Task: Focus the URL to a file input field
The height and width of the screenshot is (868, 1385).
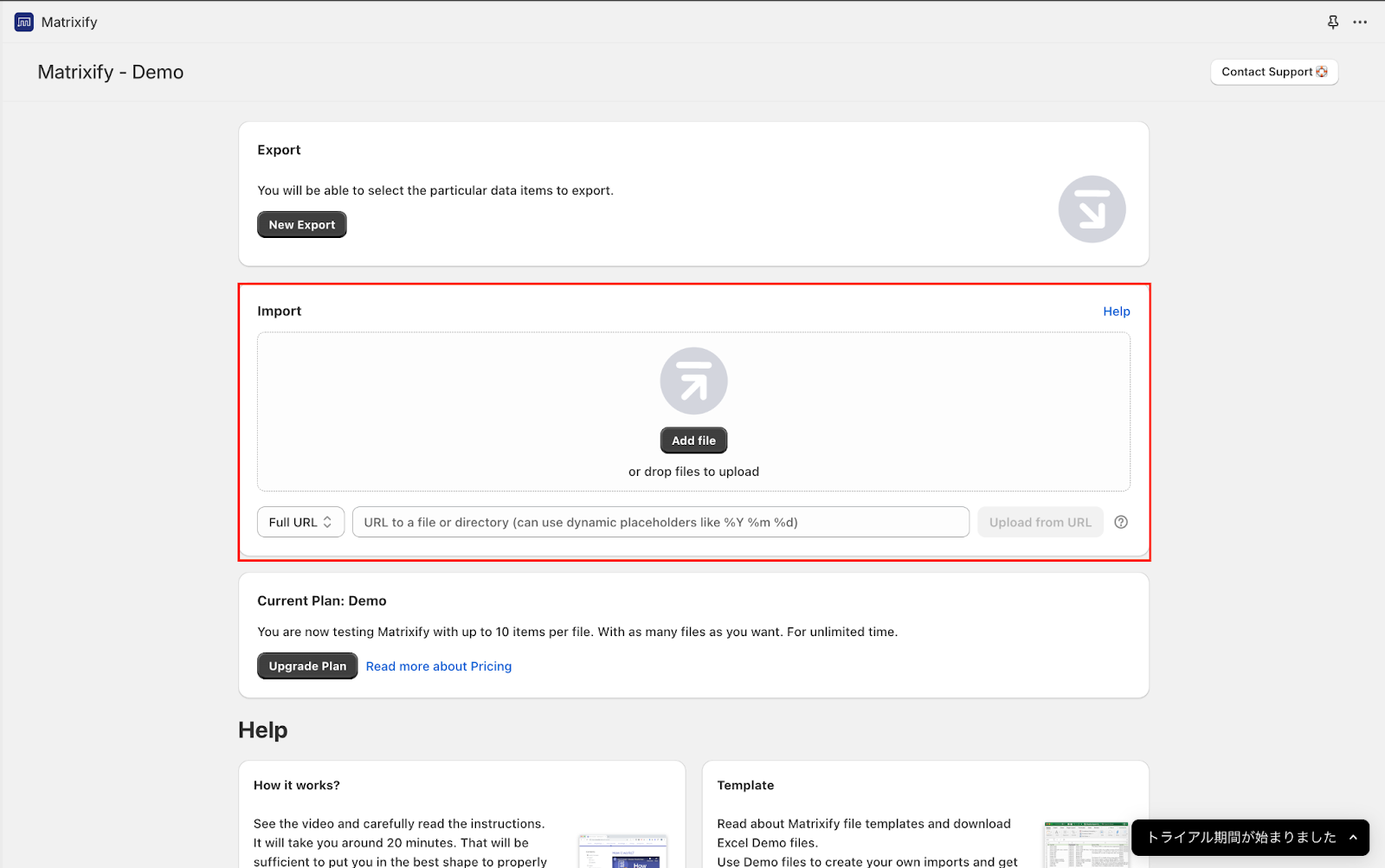Action: [x=660, y=522]
